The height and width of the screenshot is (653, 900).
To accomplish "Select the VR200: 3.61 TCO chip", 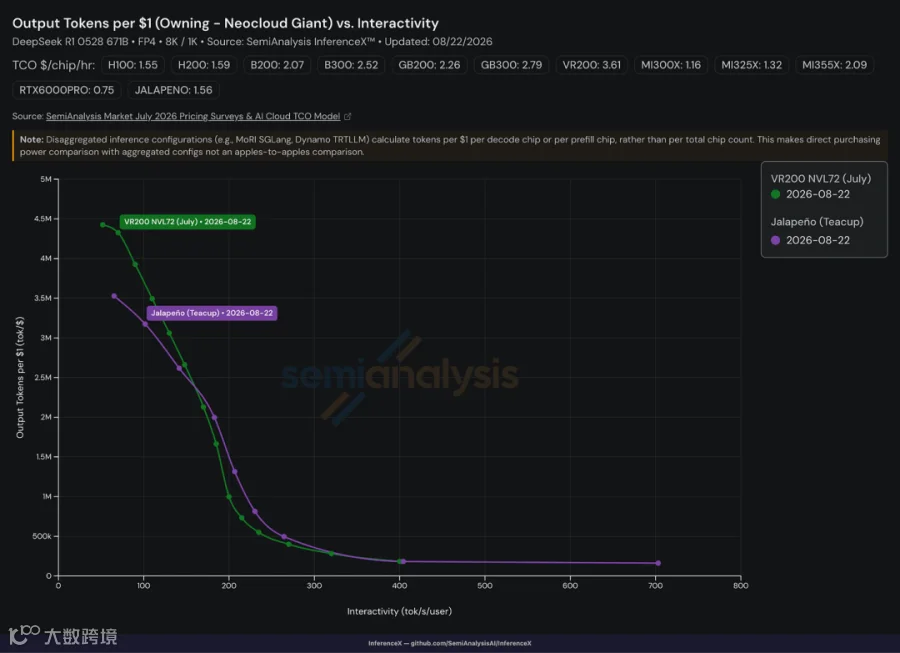I will tap(591, 65).
